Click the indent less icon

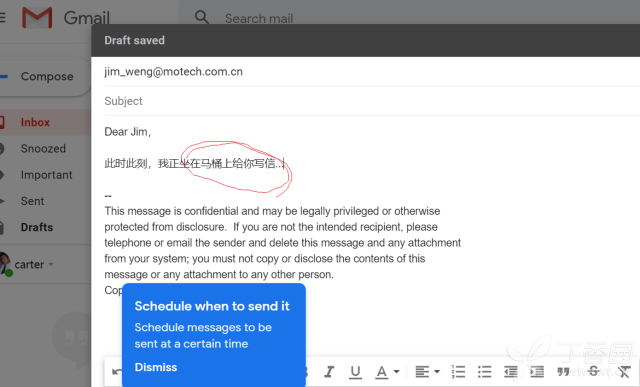tap(511, 371)
